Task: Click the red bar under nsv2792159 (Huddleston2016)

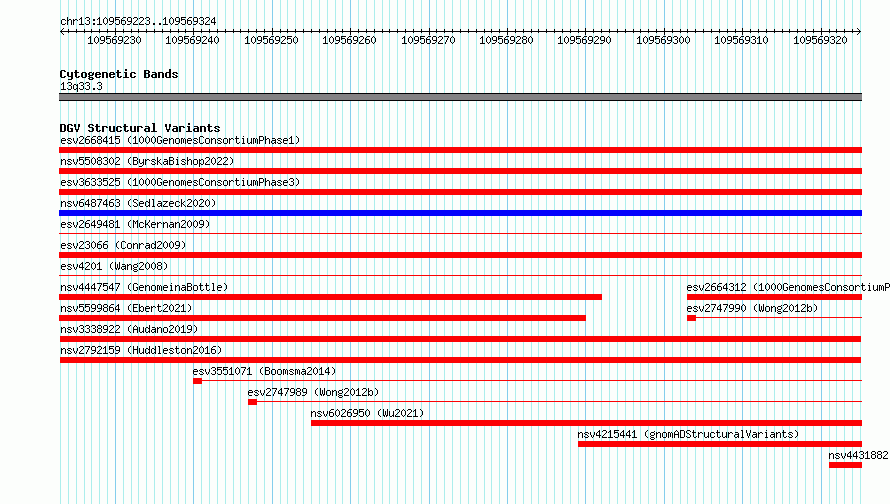Action: click(460, 360)
